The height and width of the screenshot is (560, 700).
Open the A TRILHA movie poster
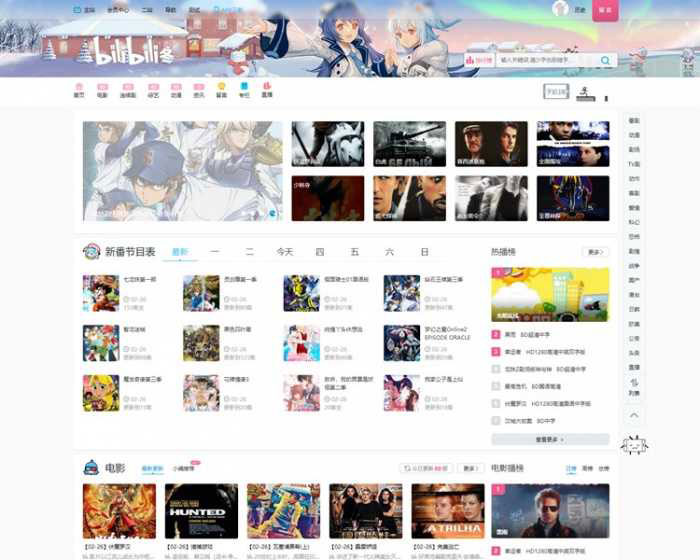(x=448, y=511)
